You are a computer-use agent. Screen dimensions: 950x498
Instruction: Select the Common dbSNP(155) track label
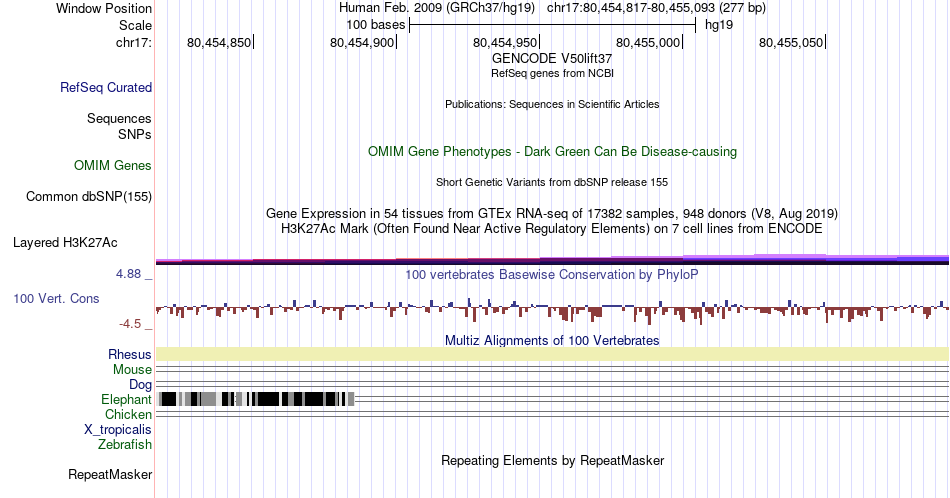point(89,196)
